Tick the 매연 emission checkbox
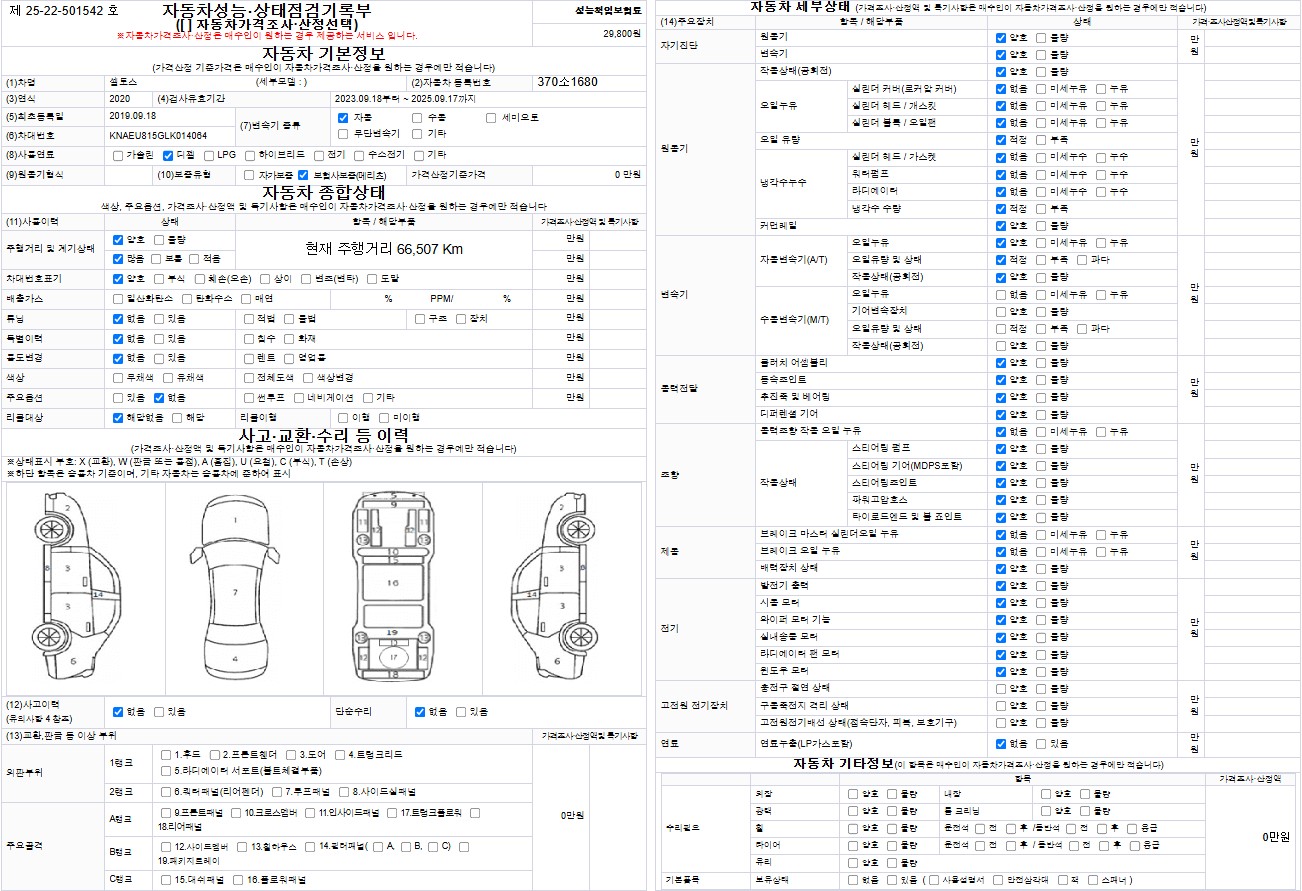This screenshot has width=1302, height=891. [x=248, y=298]
